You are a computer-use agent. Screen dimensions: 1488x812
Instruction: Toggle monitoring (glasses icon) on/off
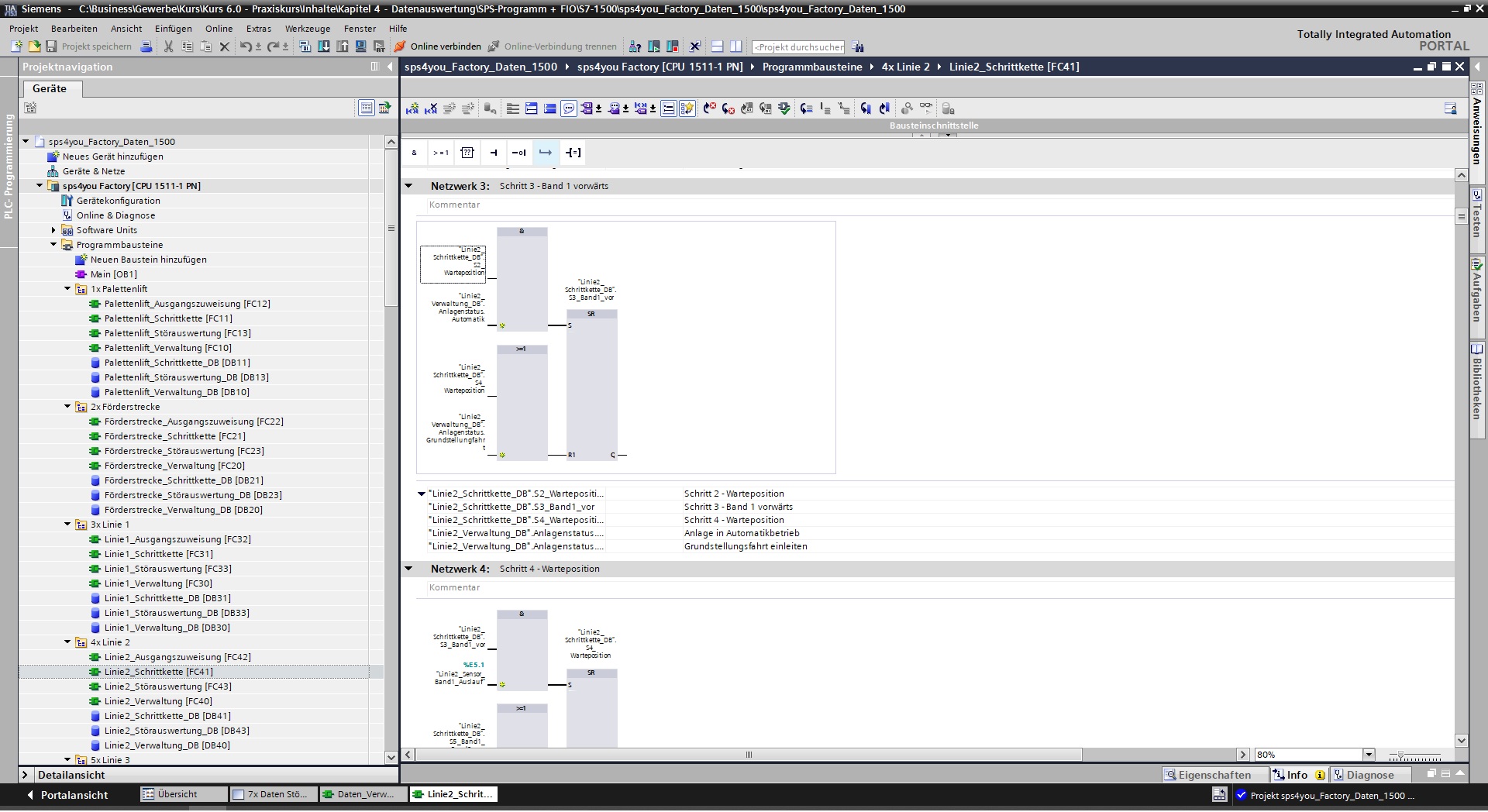[926, 108]
